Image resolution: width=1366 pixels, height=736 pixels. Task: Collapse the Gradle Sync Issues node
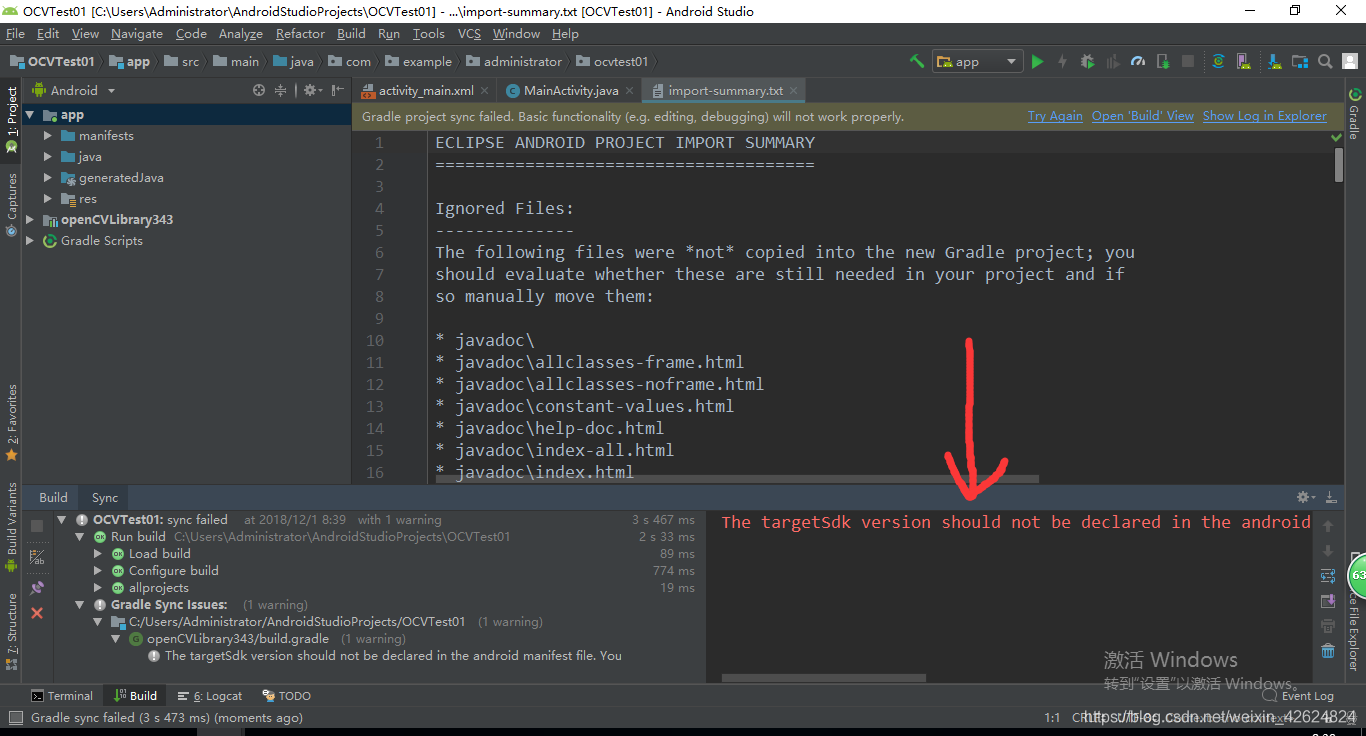(x=80, y=604)
